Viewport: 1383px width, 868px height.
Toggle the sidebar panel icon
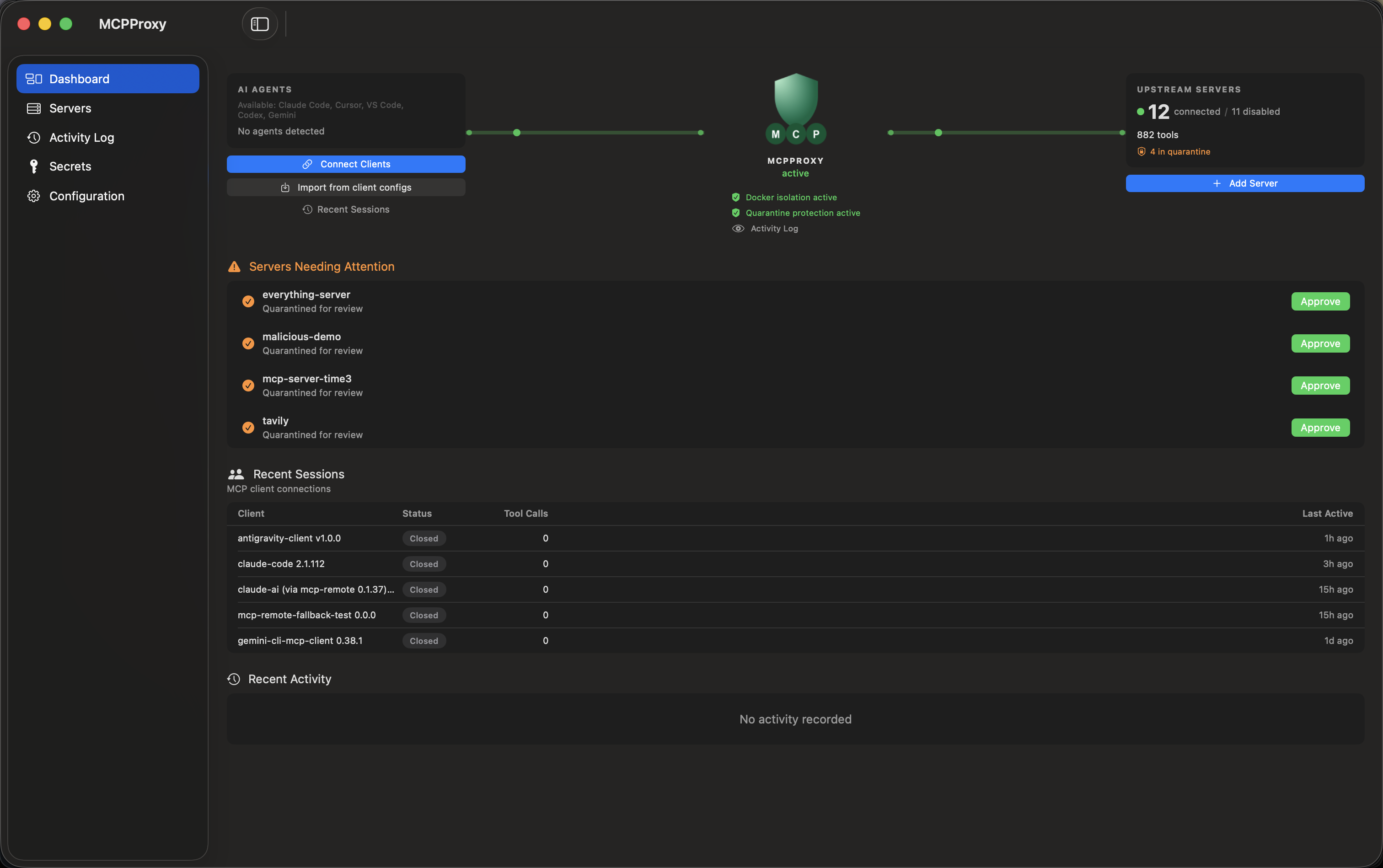(259, 24)
